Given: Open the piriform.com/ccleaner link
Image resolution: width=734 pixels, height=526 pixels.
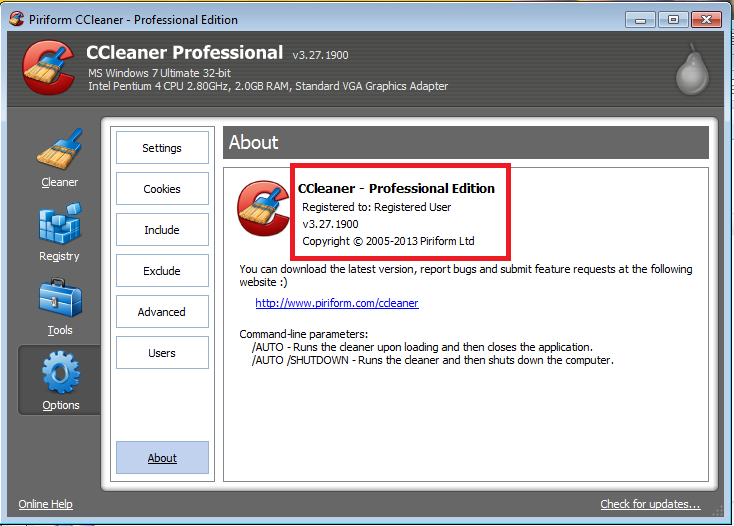Looking at the screenshot, I should [x=337, y=303].
